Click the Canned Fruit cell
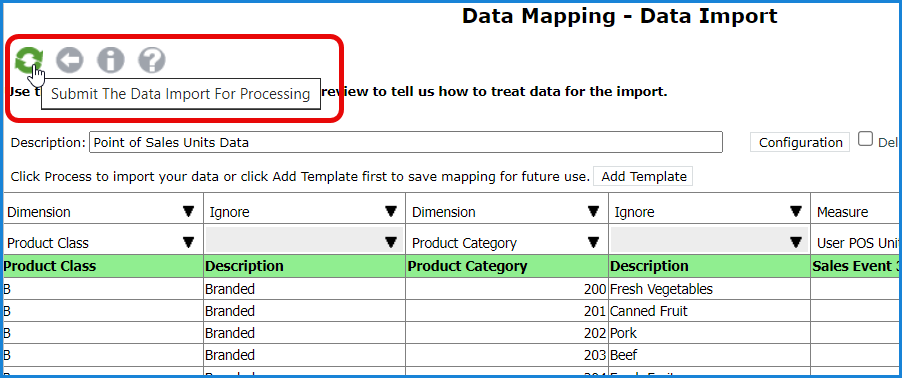 pyautogui.click(x=709, y=311)
